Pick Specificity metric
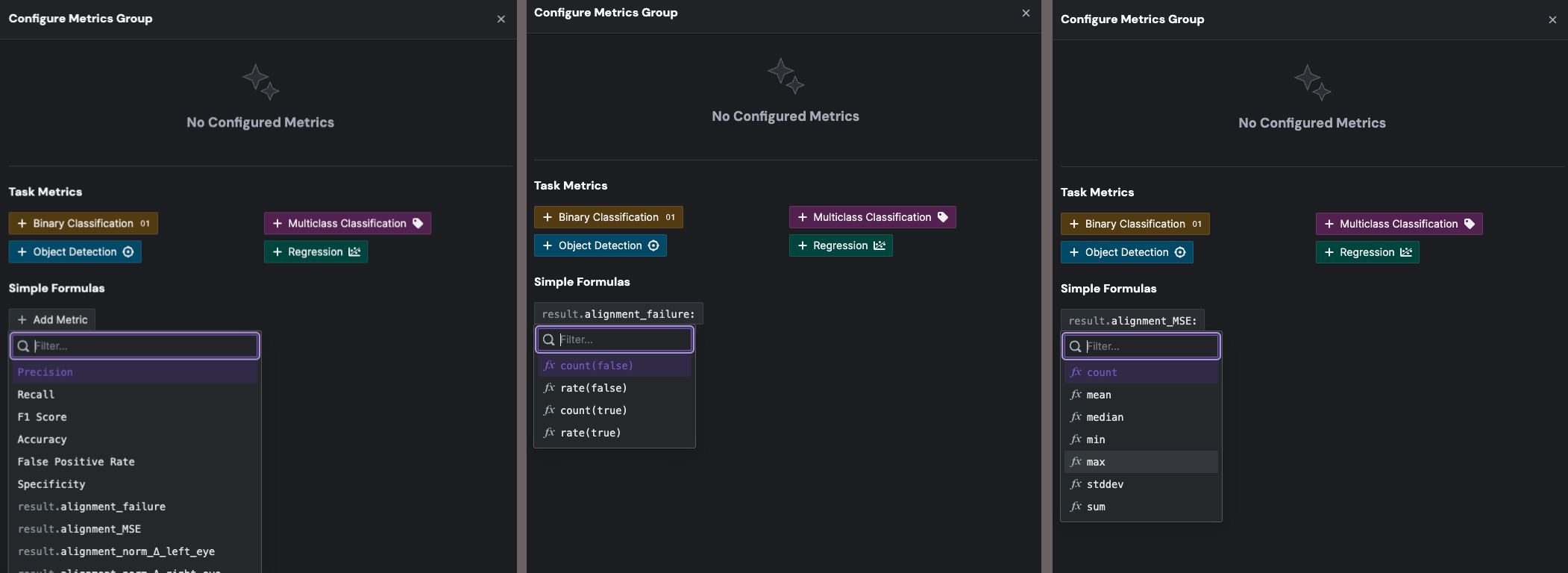1568x573 pixels. [x=135, y=484]
